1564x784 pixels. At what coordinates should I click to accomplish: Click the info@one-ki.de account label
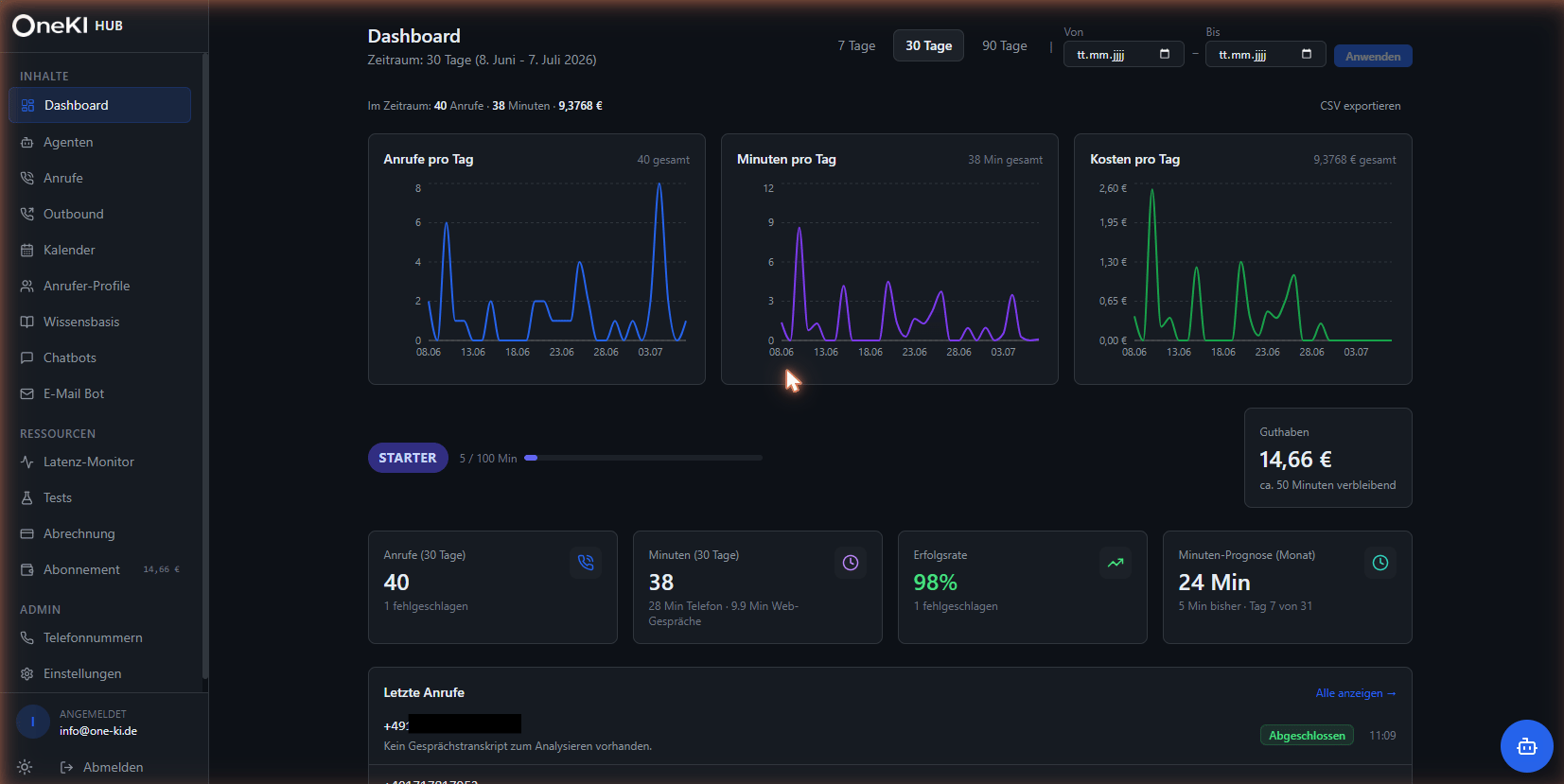coord(98,731)
